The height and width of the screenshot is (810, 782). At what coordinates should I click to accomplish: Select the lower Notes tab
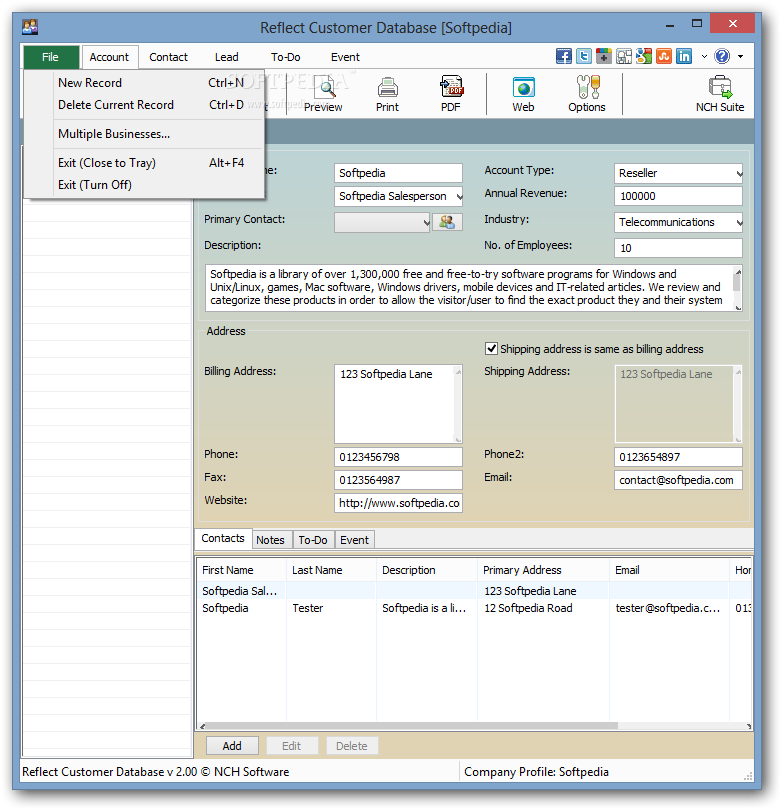pyautogui.click(x=271, y=540)
